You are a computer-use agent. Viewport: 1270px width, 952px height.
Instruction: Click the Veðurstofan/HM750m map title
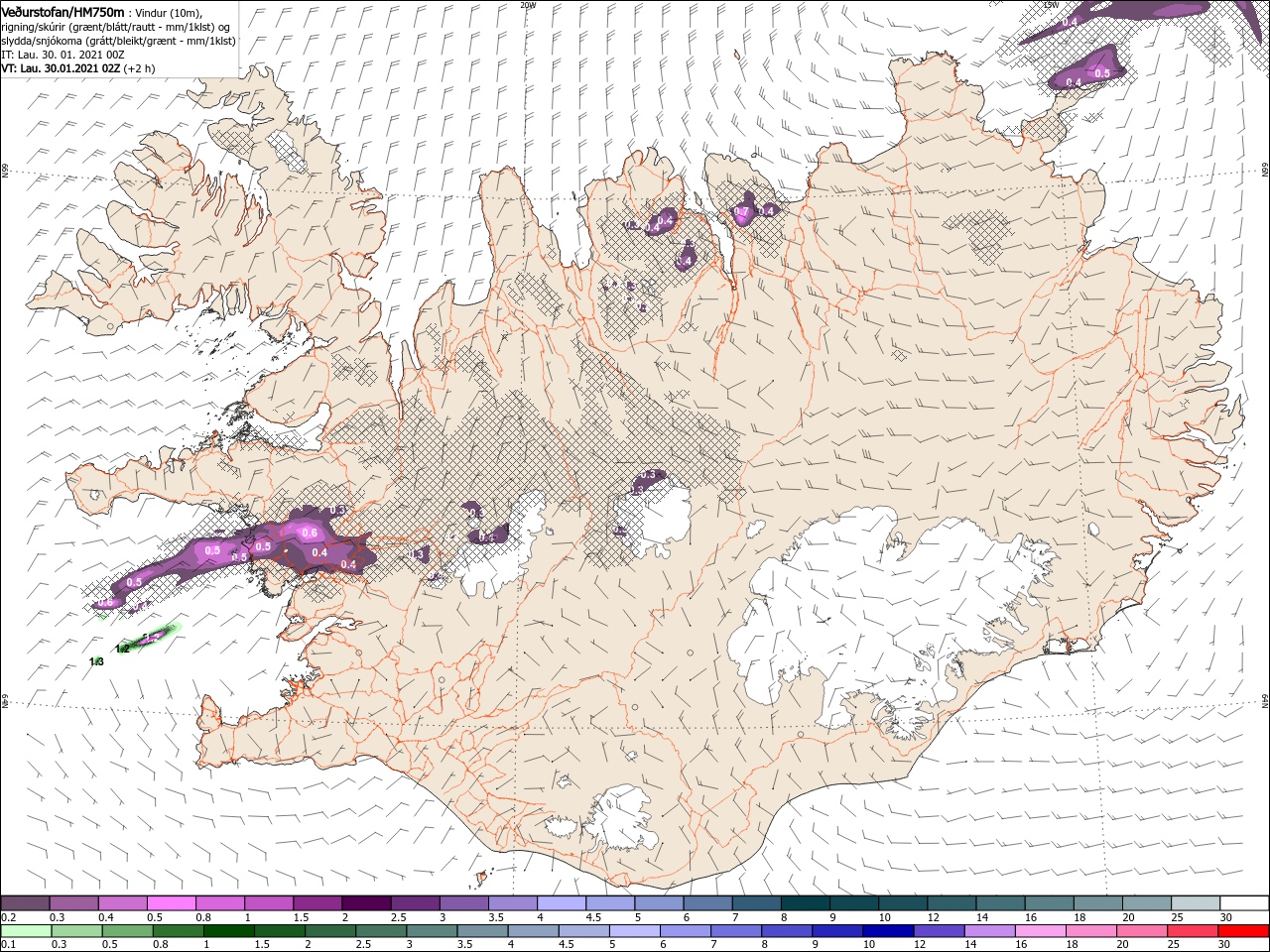63,11
